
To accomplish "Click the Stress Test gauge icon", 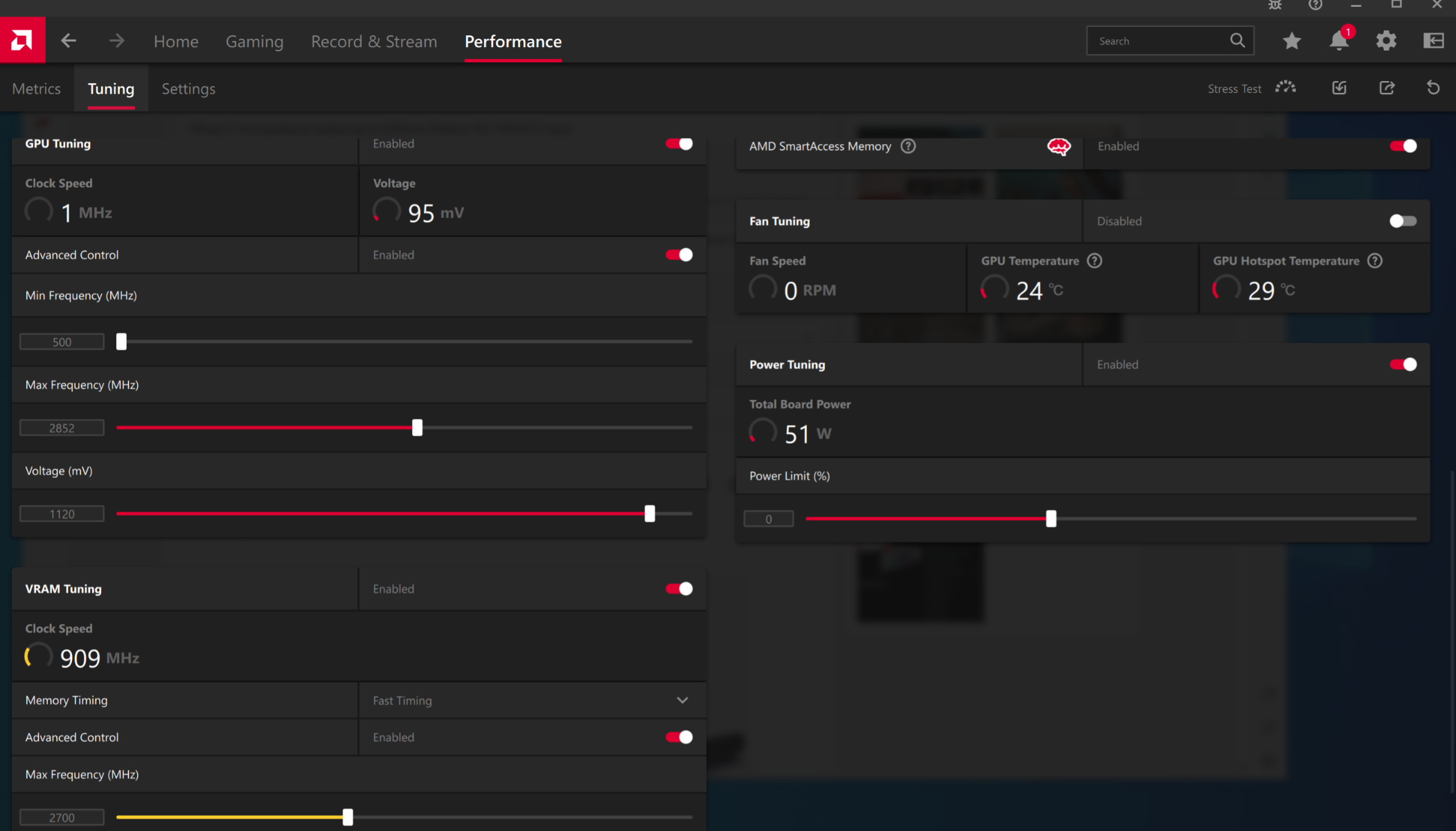I will tap(1286, 88).
